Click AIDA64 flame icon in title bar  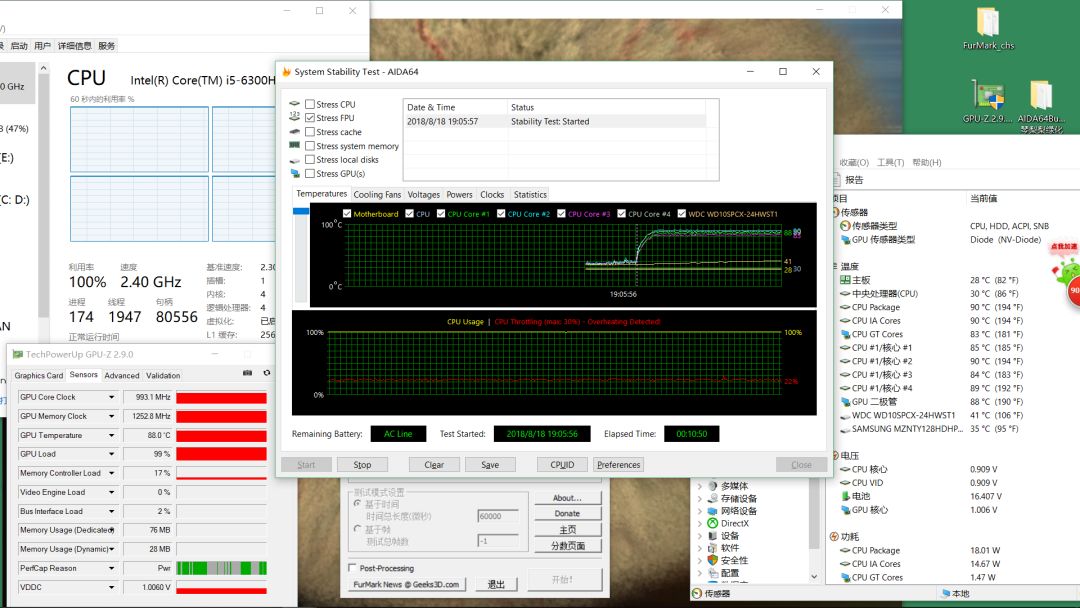click(287, 72)
